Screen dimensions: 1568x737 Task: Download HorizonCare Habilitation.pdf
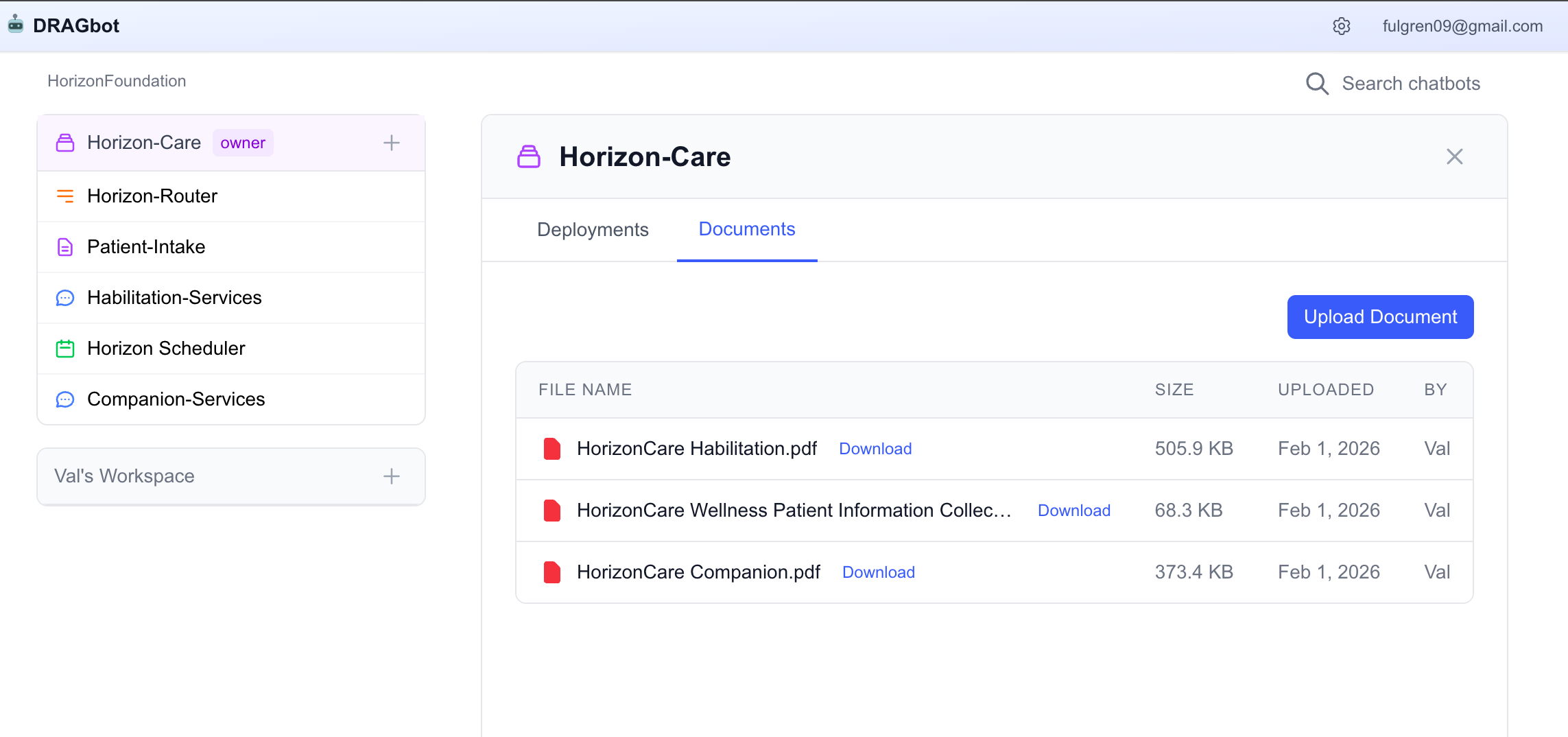(x=875, y=448)
